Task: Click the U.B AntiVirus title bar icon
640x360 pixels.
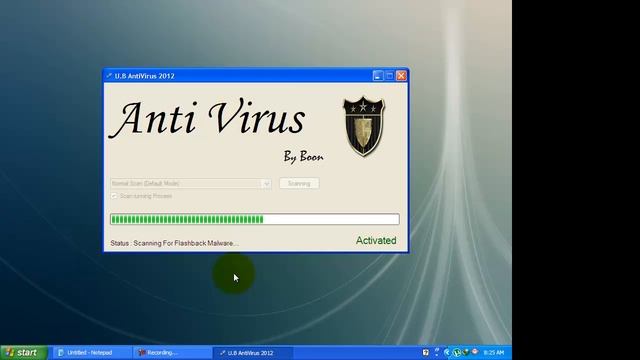Action: (x=109, y=76)
